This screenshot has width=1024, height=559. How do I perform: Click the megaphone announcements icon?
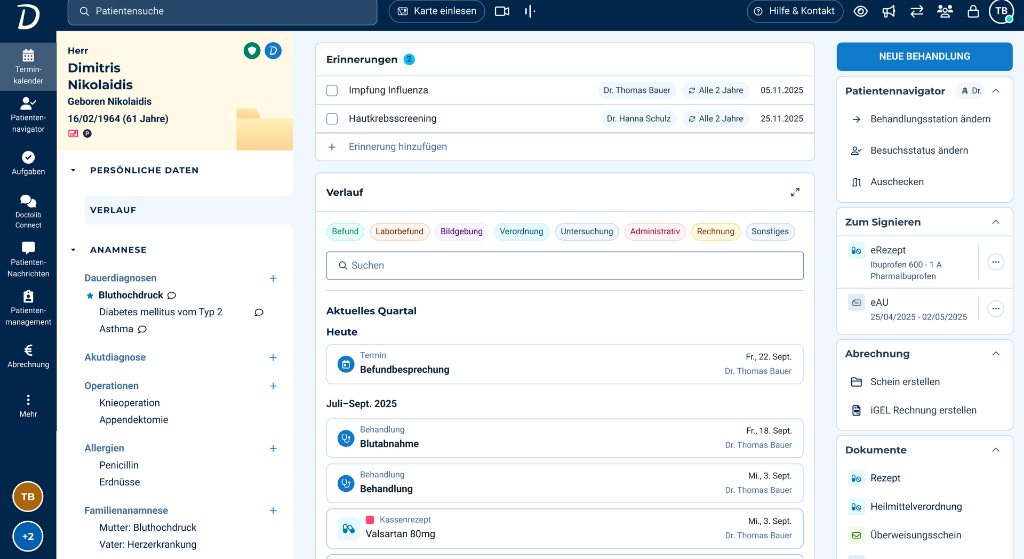coord(889,11)
